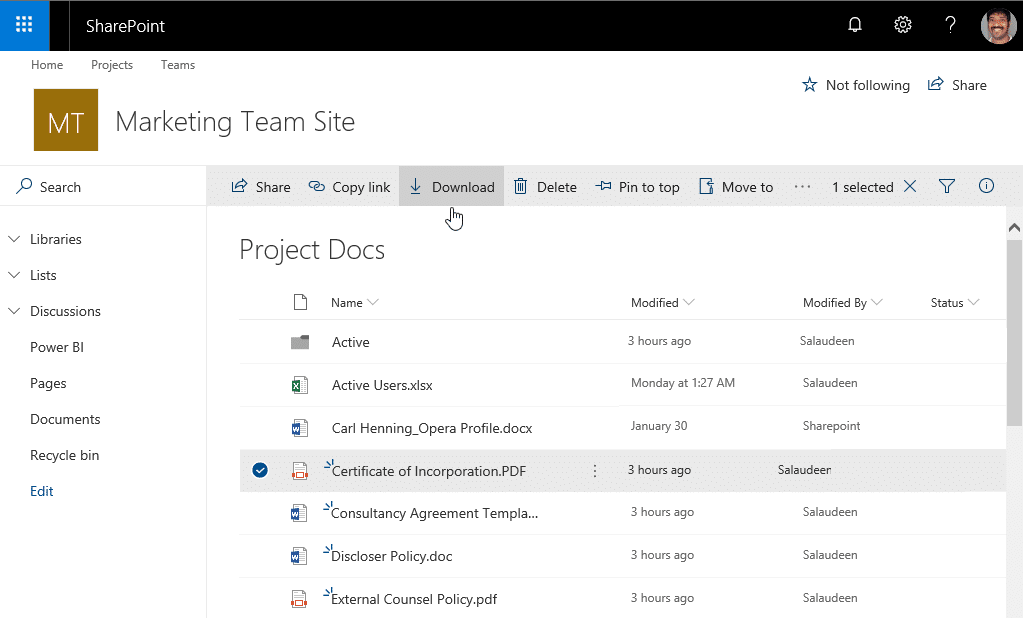Open the details pane info icon

tap(986, 186)
